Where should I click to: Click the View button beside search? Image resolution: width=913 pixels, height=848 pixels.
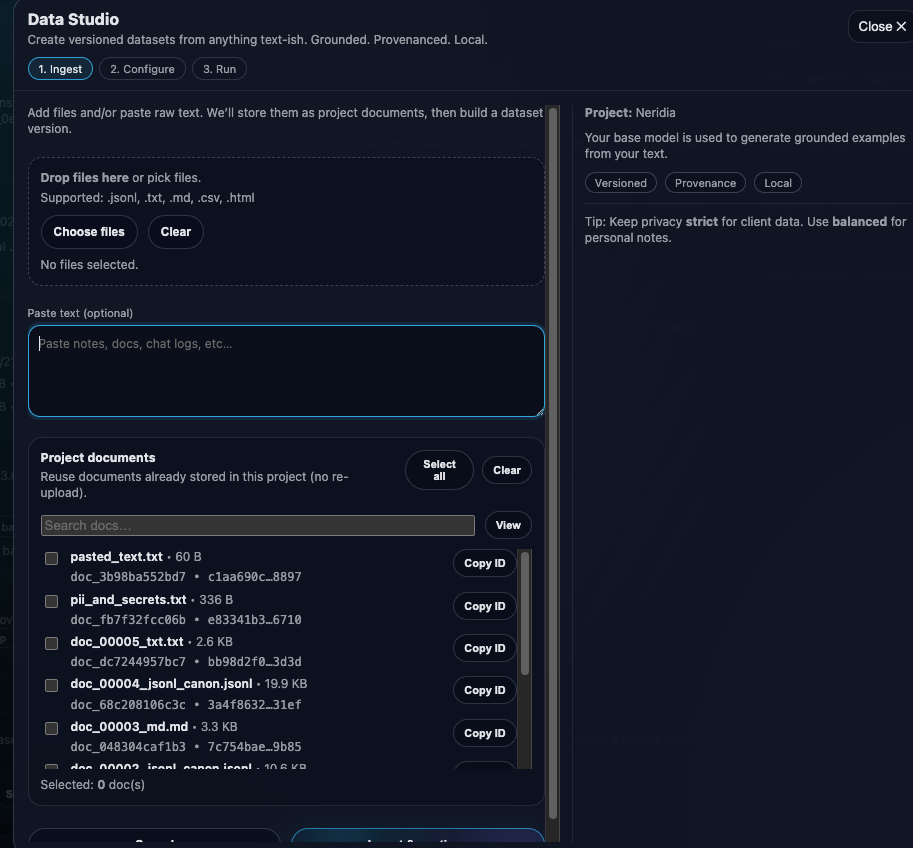point(508,524)
